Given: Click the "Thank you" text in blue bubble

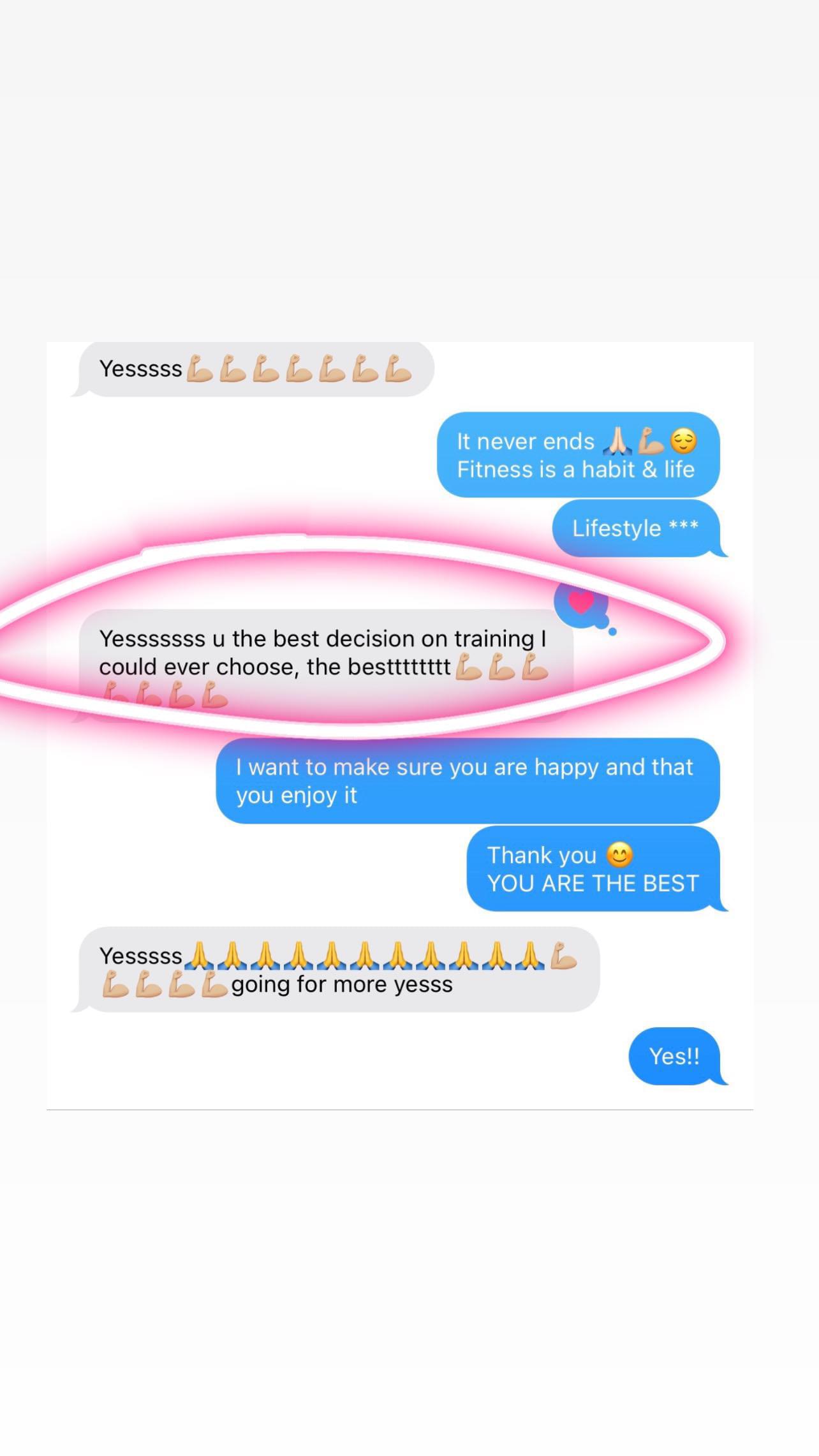Looking at the screenshot, I should coord(542,855).
